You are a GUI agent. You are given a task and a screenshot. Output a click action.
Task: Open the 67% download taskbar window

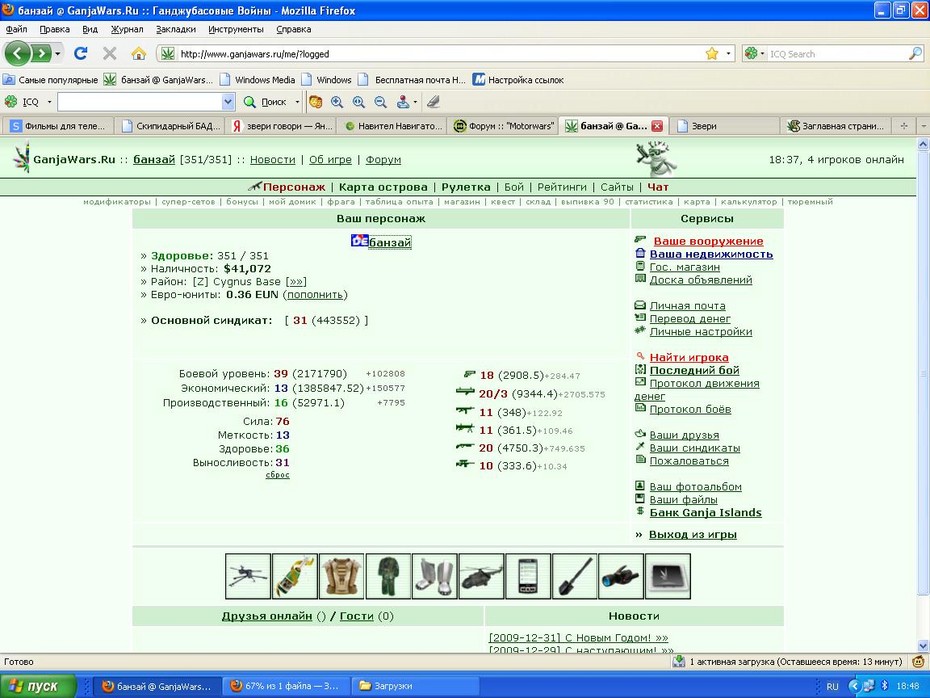click(x=286, y=686)
